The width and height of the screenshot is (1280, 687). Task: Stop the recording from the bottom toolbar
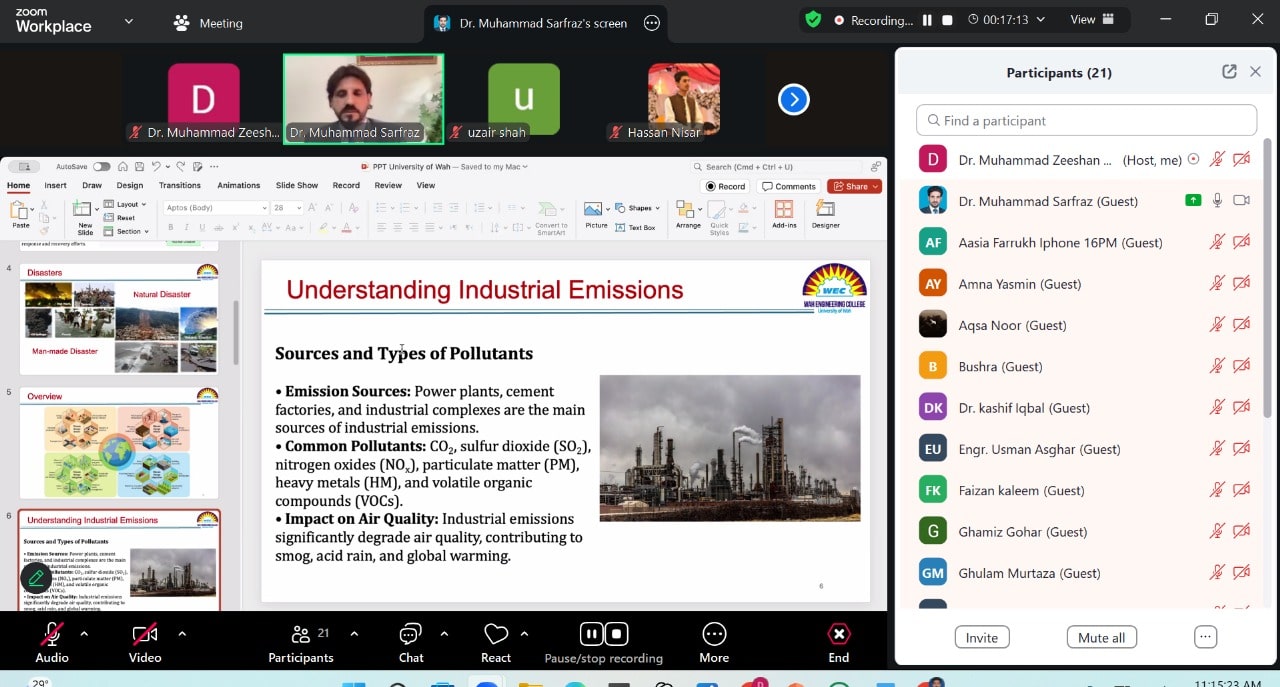(x=617, y=633)
